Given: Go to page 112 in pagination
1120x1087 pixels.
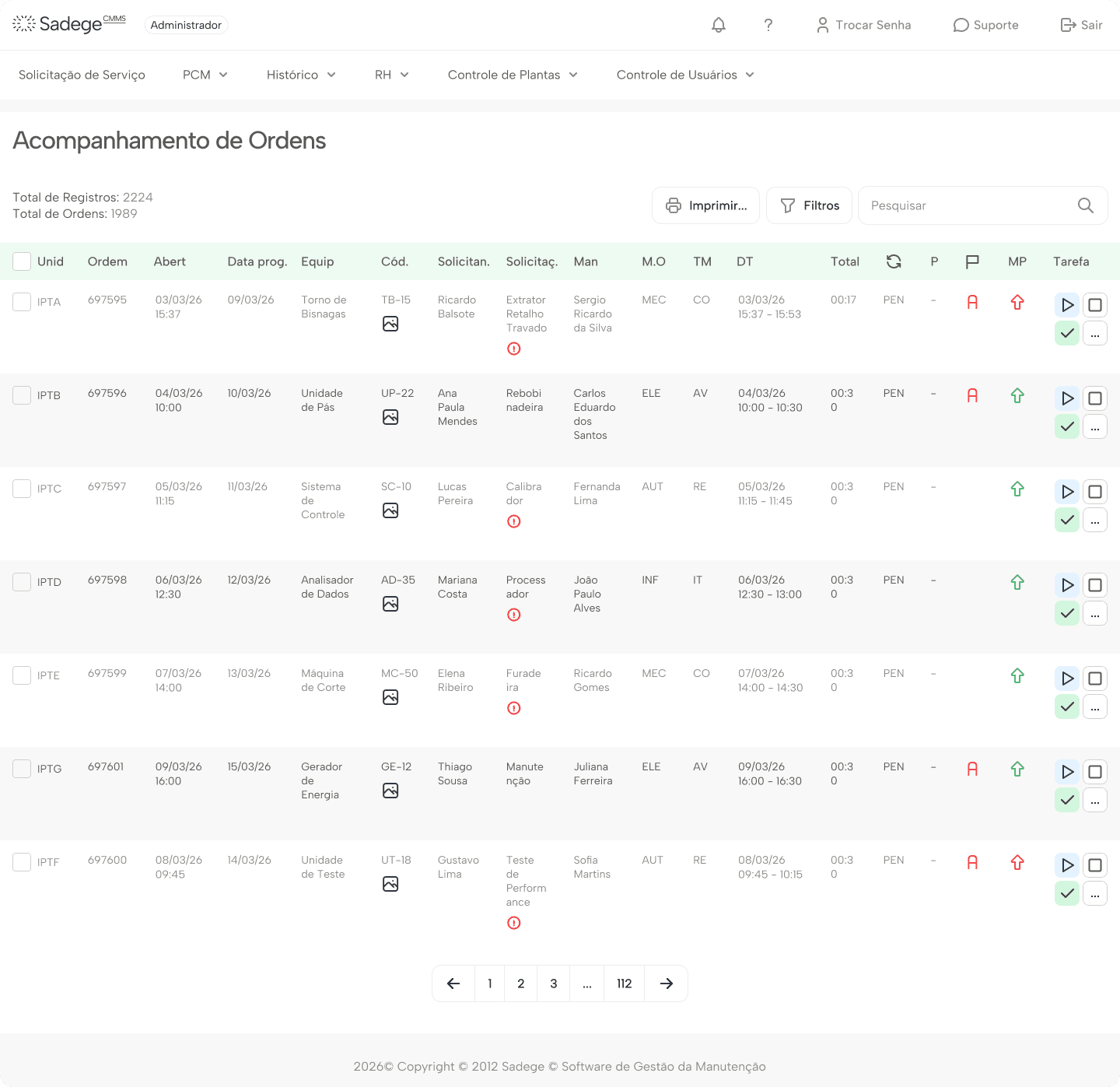Looking at the screenshot, I should coord(624,984).
